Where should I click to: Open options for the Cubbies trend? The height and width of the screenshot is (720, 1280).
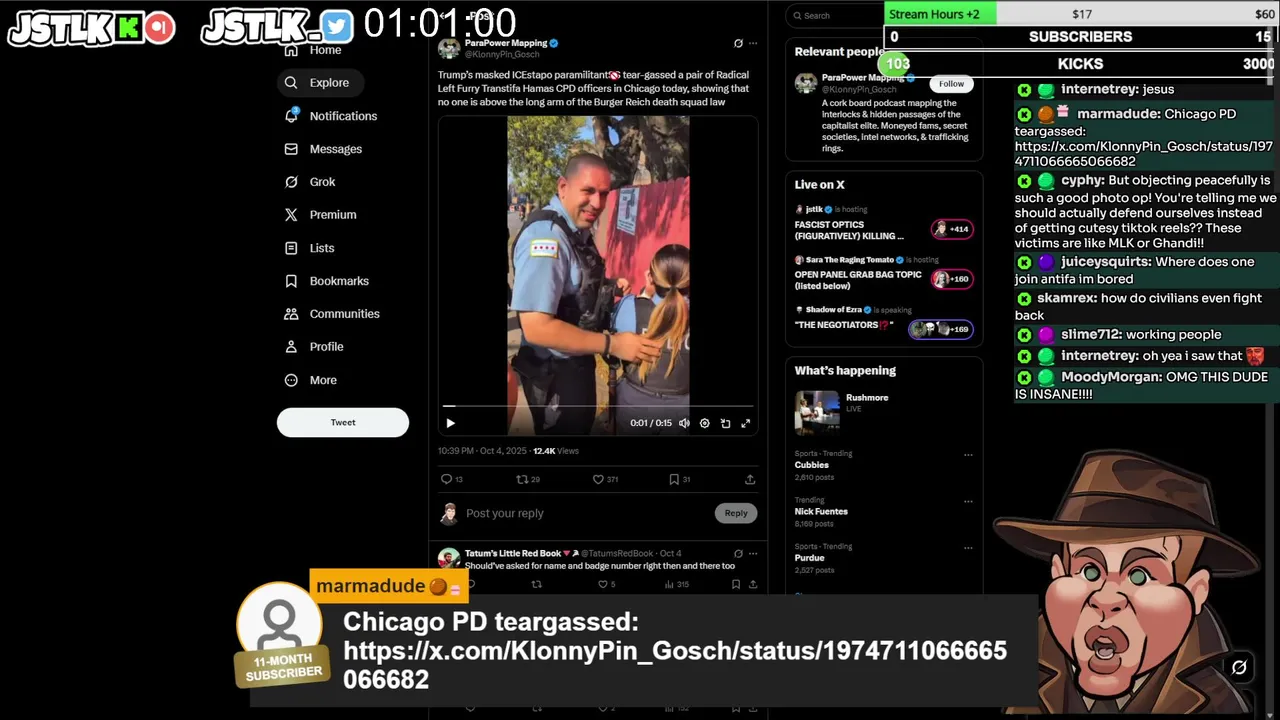[968, 455]
